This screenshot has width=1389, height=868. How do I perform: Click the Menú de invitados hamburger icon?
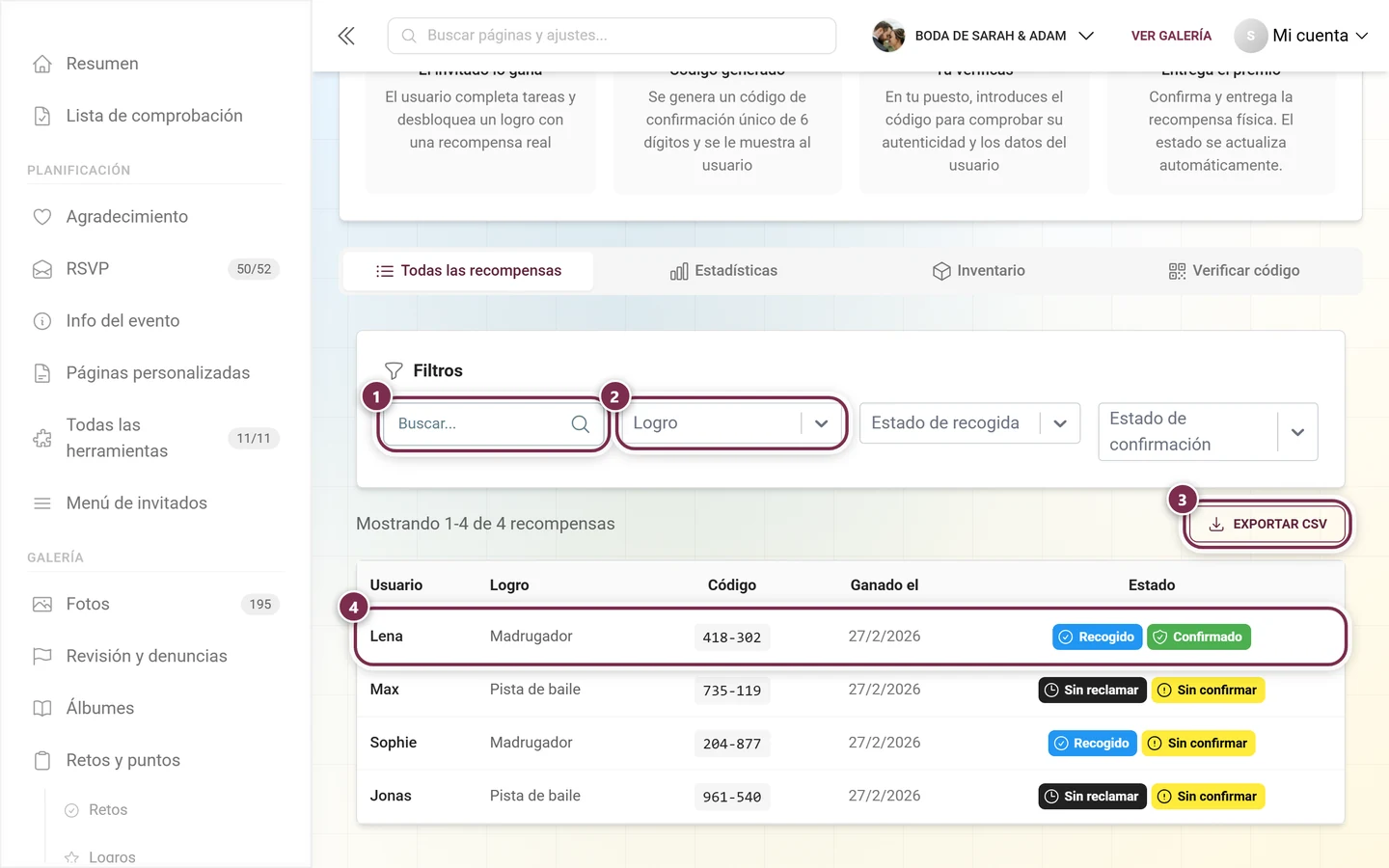(x=42, y=503)
